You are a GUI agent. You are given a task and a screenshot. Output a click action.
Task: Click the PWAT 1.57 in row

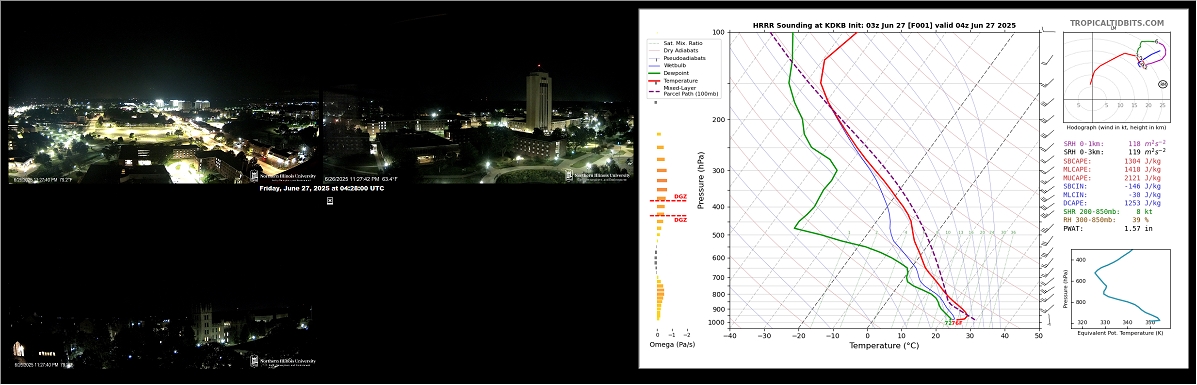tap(1108, 228)
